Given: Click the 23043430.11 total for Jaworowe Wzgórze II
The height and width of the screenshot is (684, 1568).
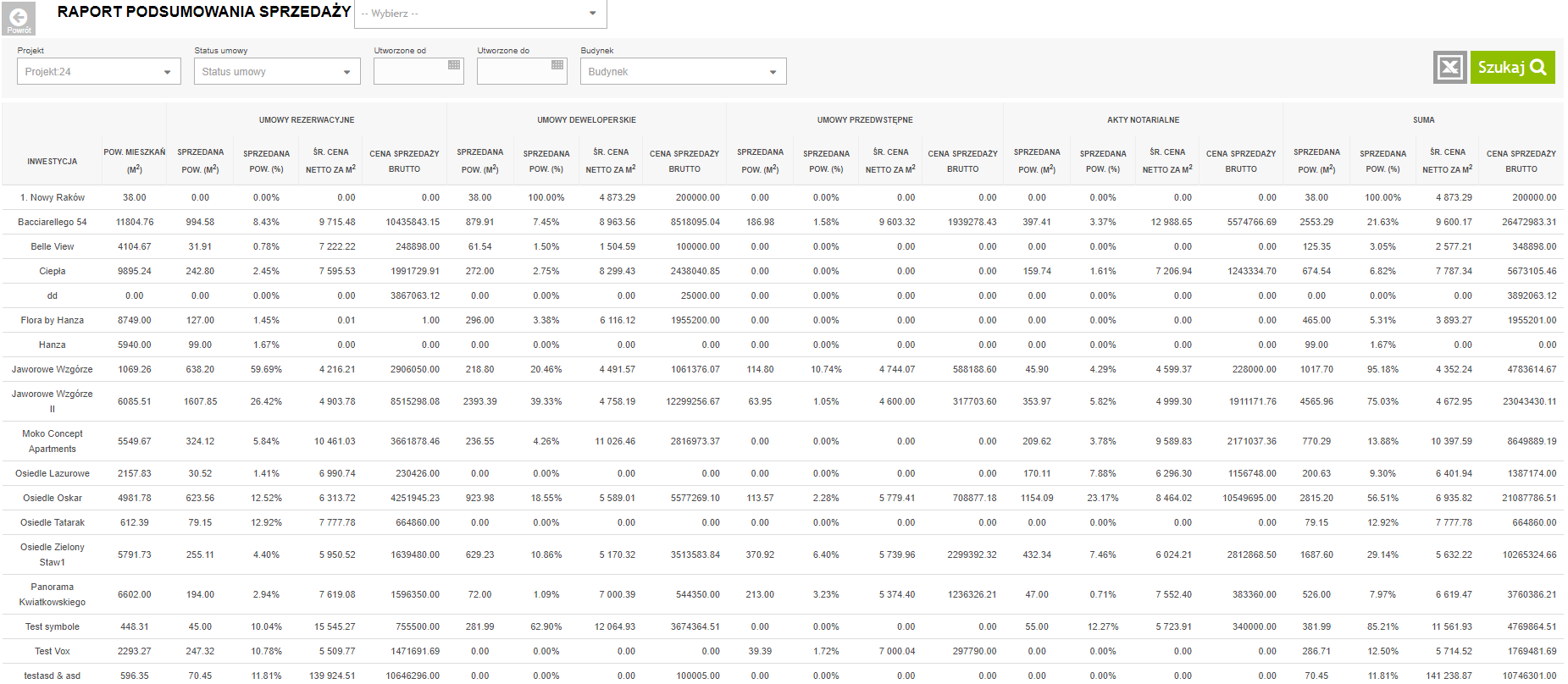Looking at the screenshot, I should [x=1529, y=401].
